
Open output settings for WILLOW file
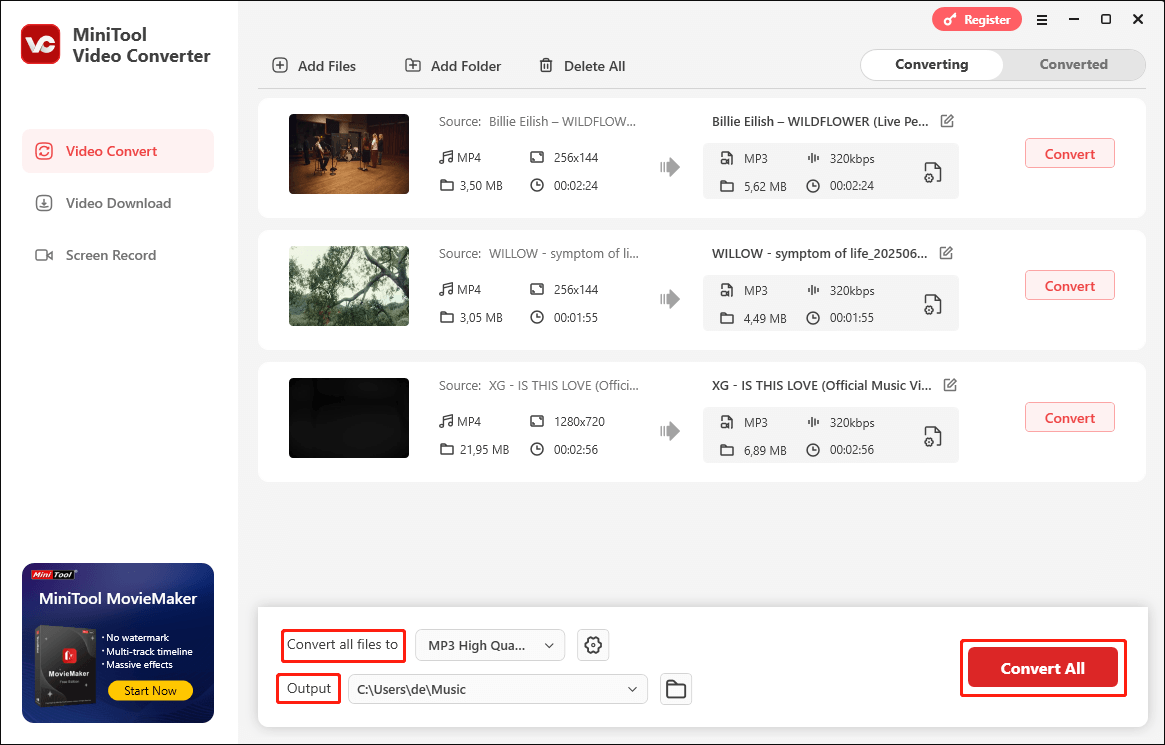[x=932, y=305]
